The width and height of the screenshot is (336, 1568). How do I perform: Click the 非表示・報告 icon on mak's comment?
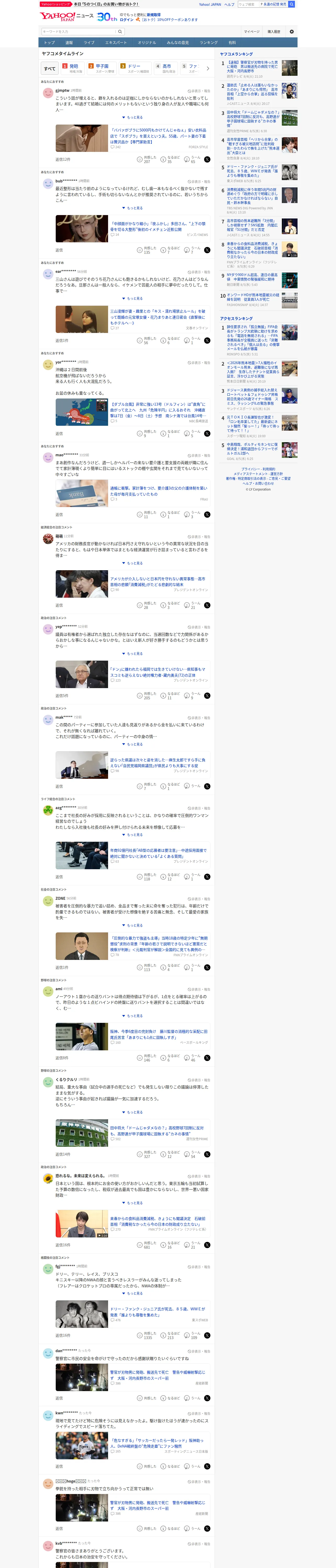(x=199, y=718)
